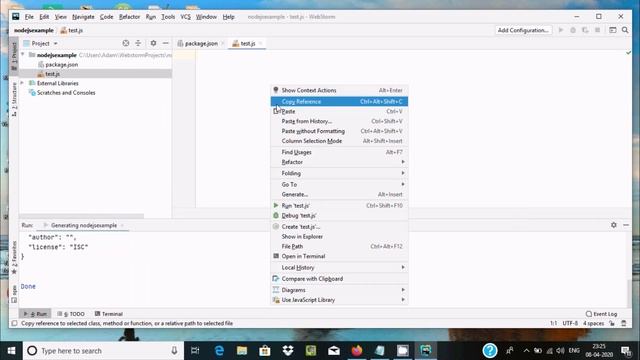Click the bottom-left tool windows toggle icon
Screen dimensions: 640x360
(x=14, y=323)
